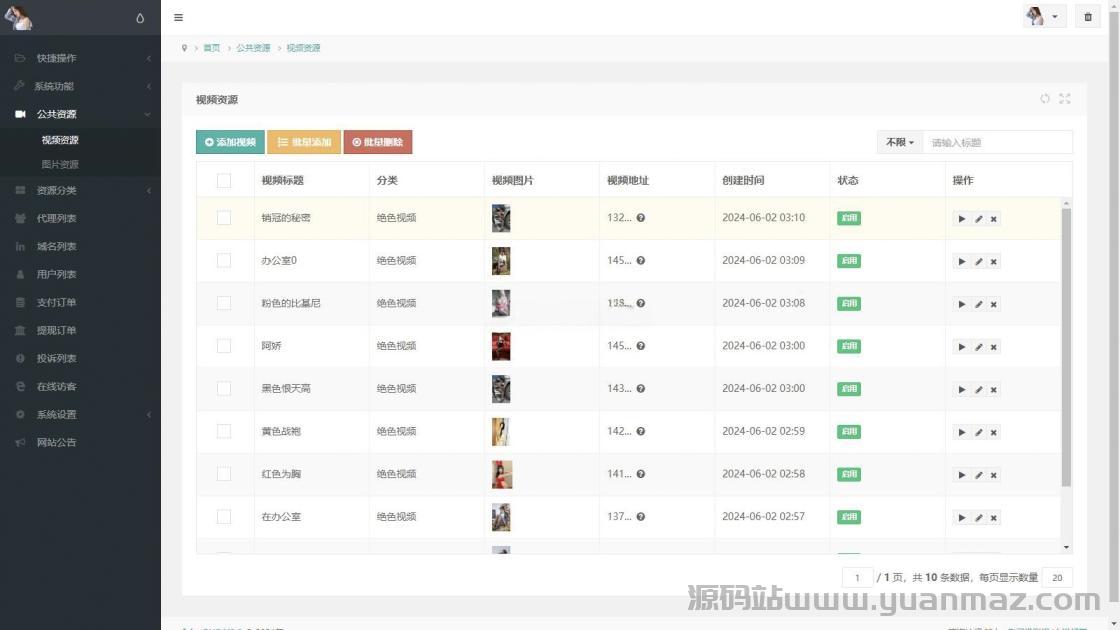The height and width of the screenshot is (630, 1120).
Task: Check the checkbox for 黑色恨天高 row
Action: click(224, 388)
